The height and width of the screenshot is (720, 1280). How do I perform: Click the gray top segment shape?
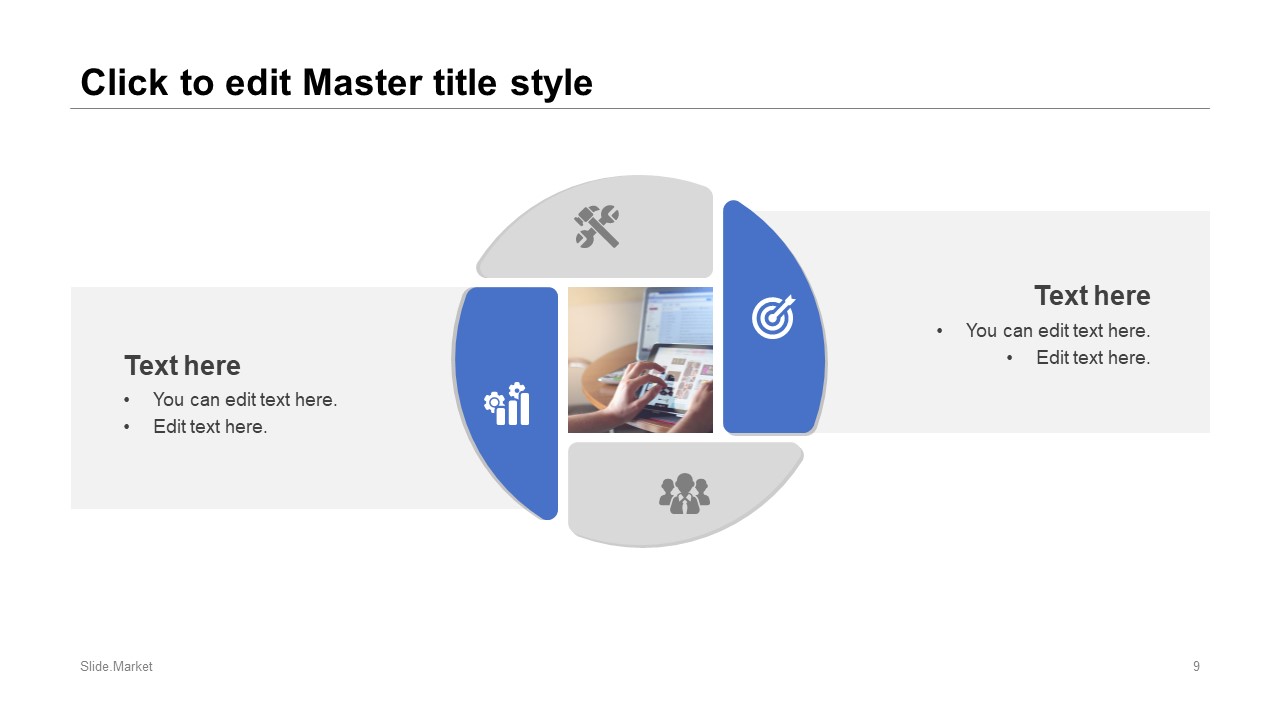(x=596, y=227)
